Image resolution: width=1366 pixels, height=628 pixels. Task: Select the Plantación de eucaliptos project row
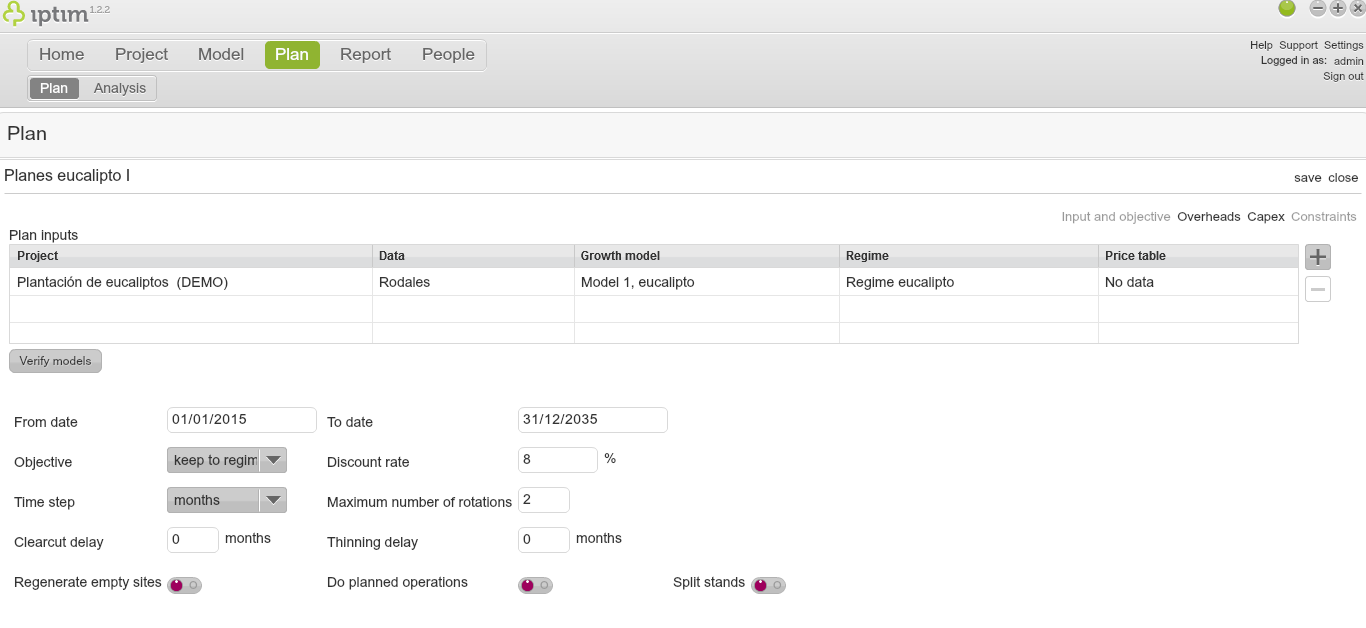click(123, 282)
